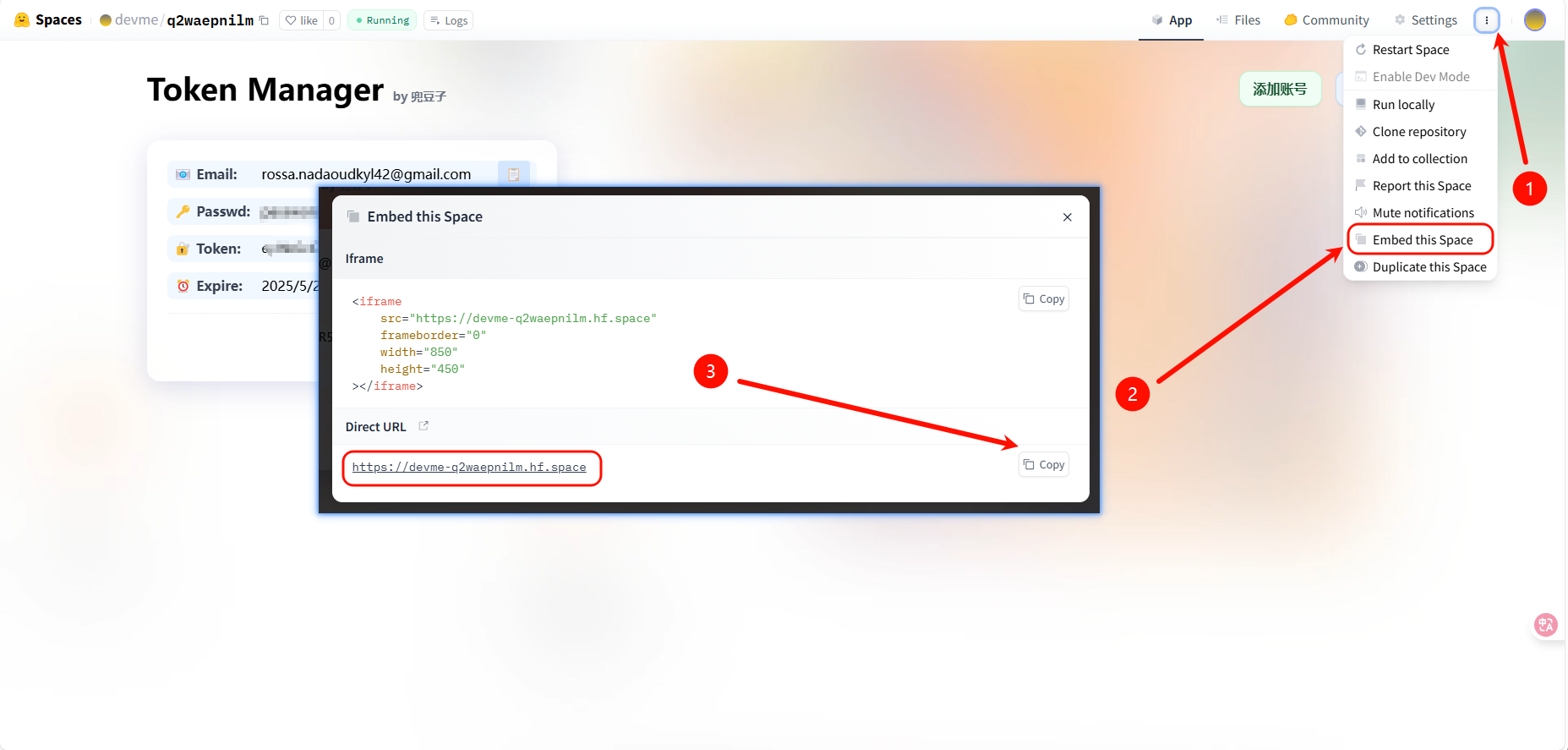This screenshot has height=750, width=1568.
Task: Copy the iframe code snippet
Action: click(x=1044, y=299)
